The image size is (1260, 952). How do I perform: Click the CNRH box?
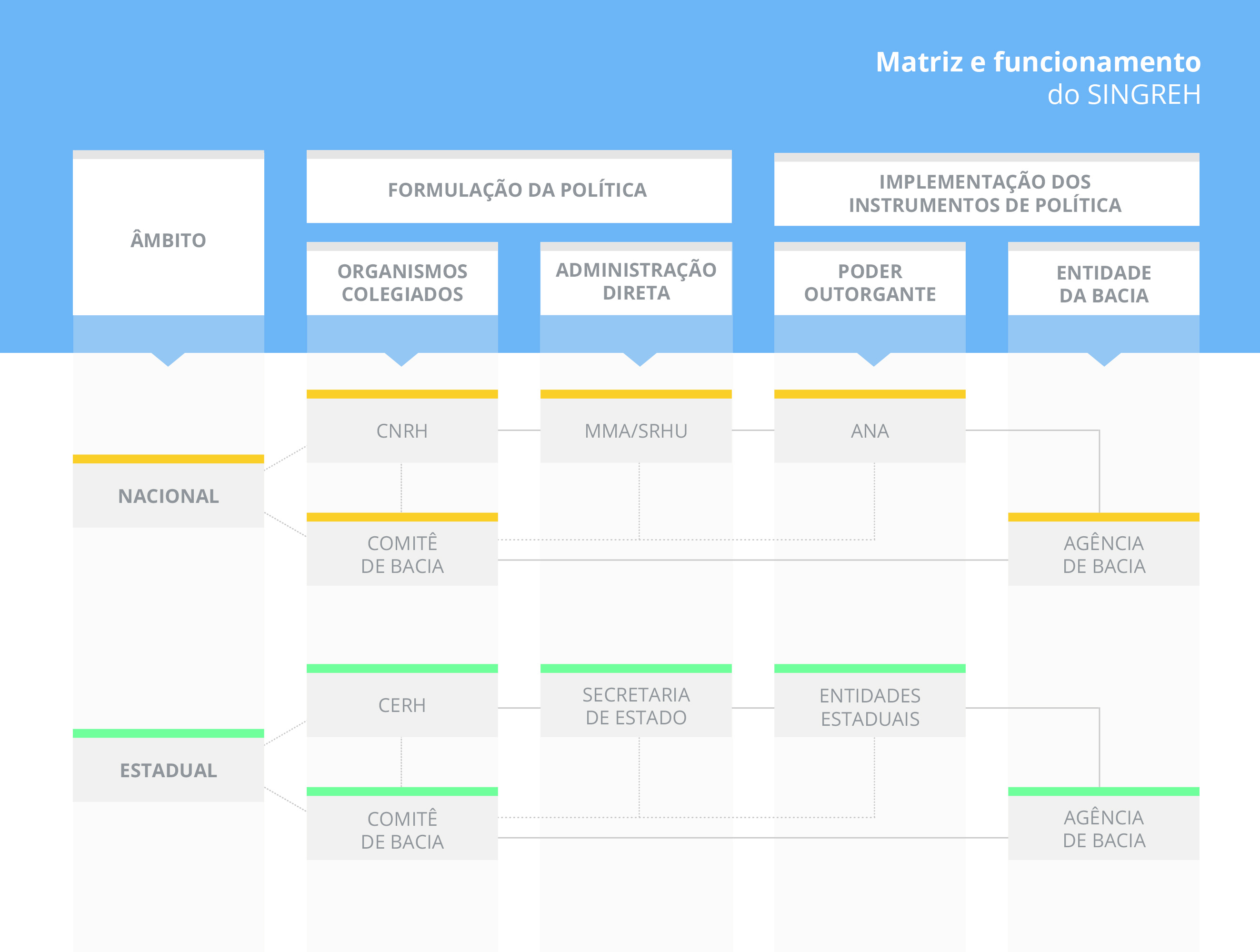[402, 431]
